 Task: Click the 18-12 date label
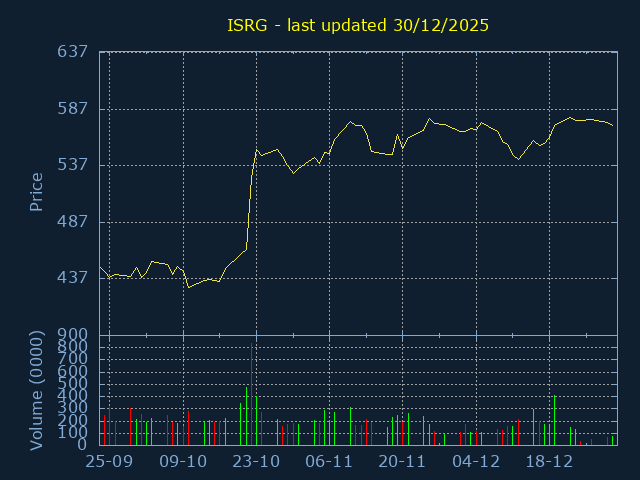tap(549, 462)
